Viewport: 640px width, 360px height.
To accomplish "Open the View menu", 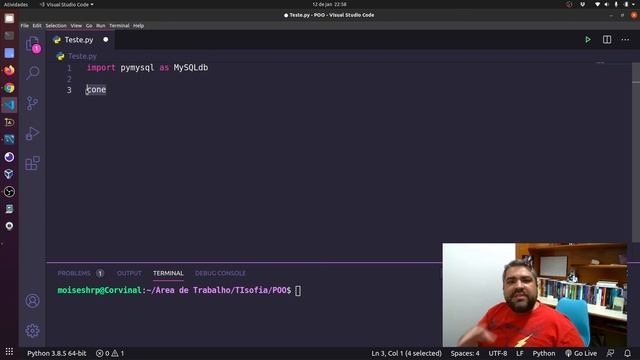I will pyautogui.click(x=76, y=26).
